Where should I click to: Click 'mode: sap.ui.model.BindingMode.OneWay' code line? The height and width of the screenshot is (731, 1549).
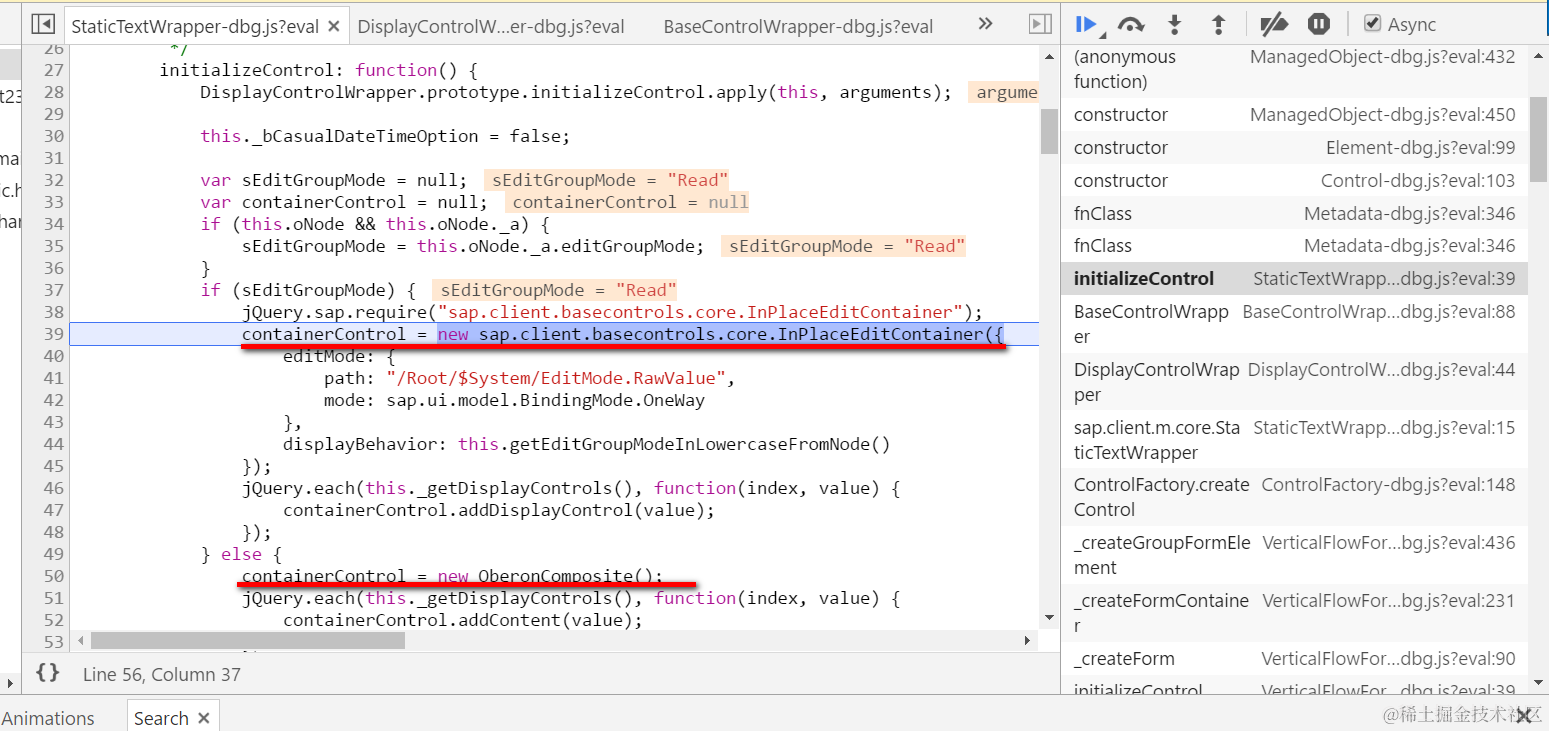[x=514, y=400]
